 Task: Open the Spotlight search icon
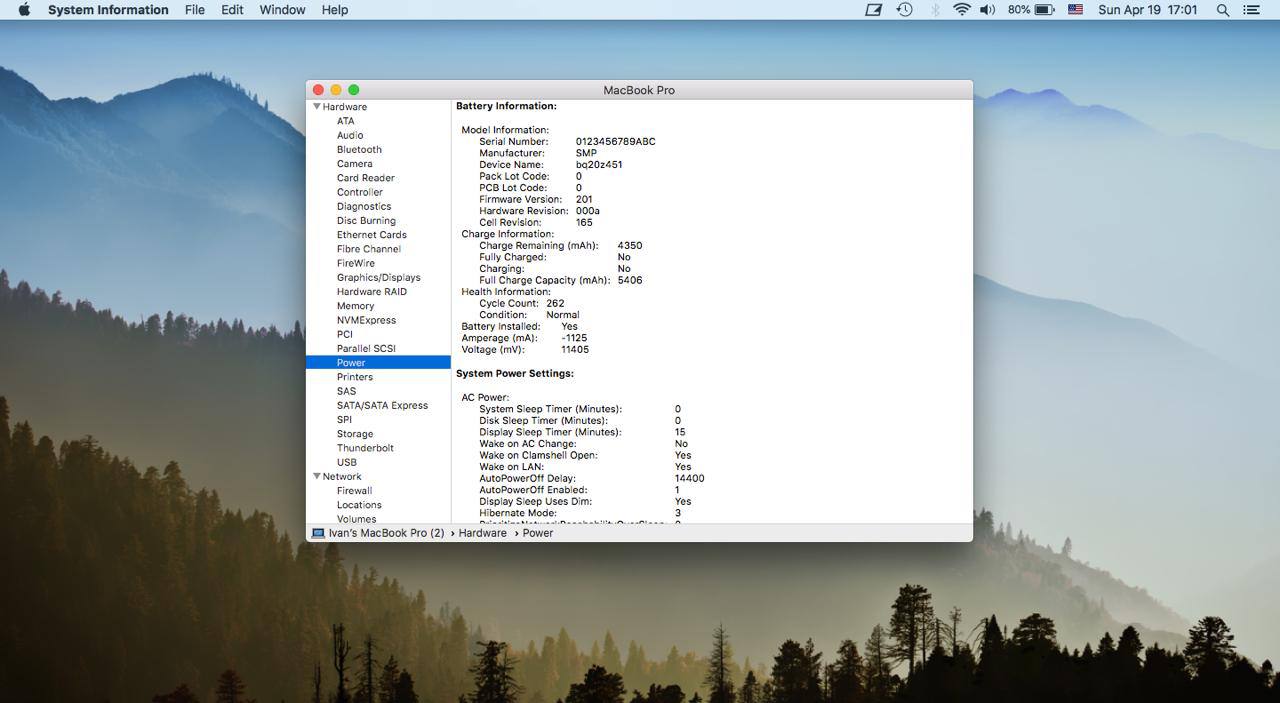tap(1222, 9)
